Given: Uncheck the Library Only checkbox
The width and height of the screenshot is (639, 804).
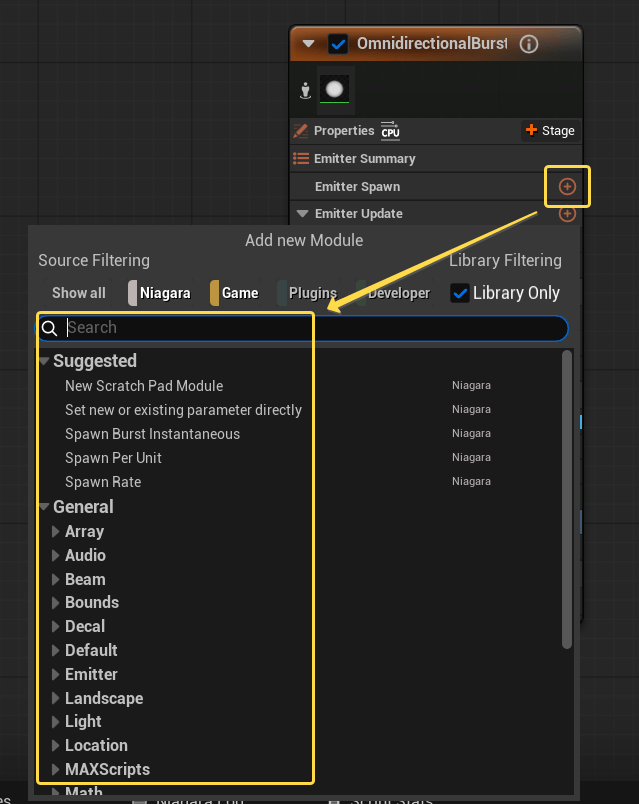Looking at the screenshot, I should click(460, 293).
